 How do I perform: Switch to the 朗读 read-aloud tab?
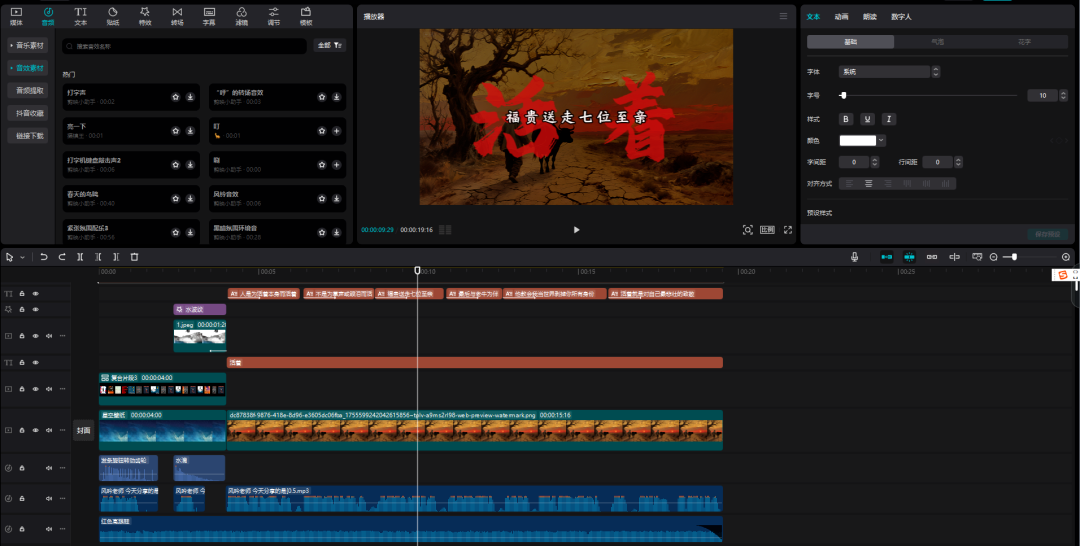[x=869, y=17]
